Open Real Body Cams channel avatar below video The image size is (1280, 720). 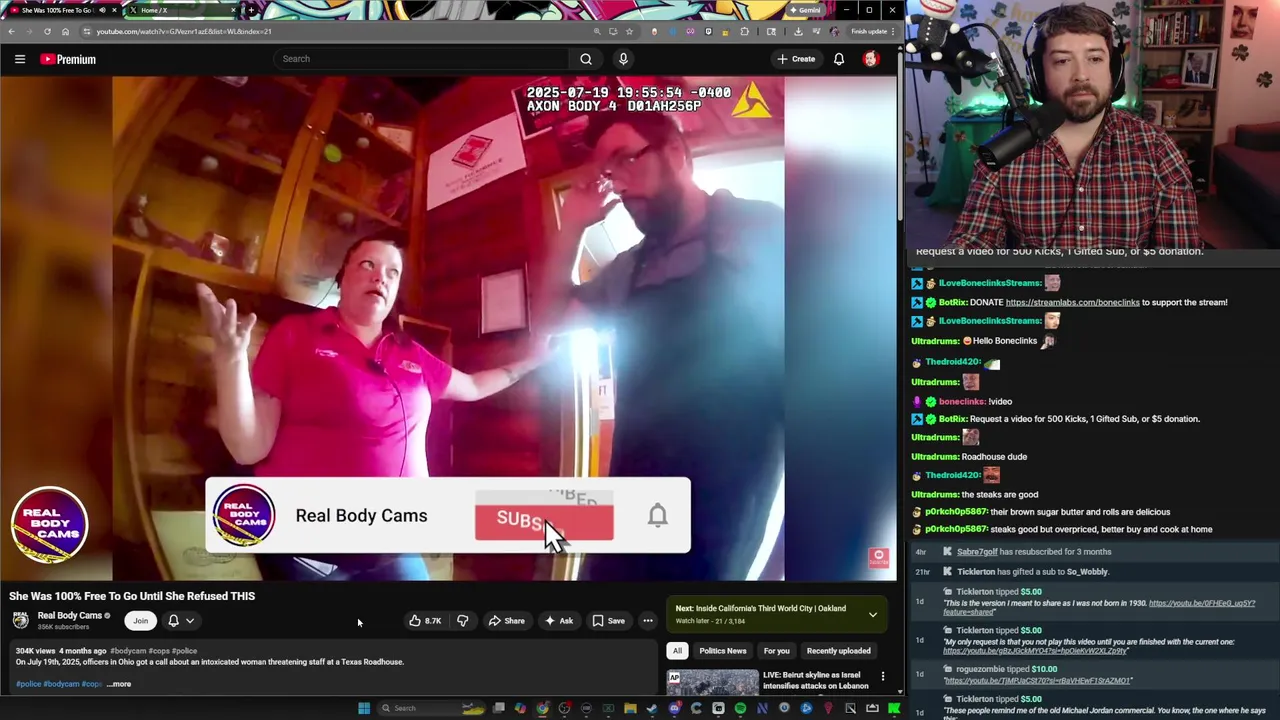(20, 620)
